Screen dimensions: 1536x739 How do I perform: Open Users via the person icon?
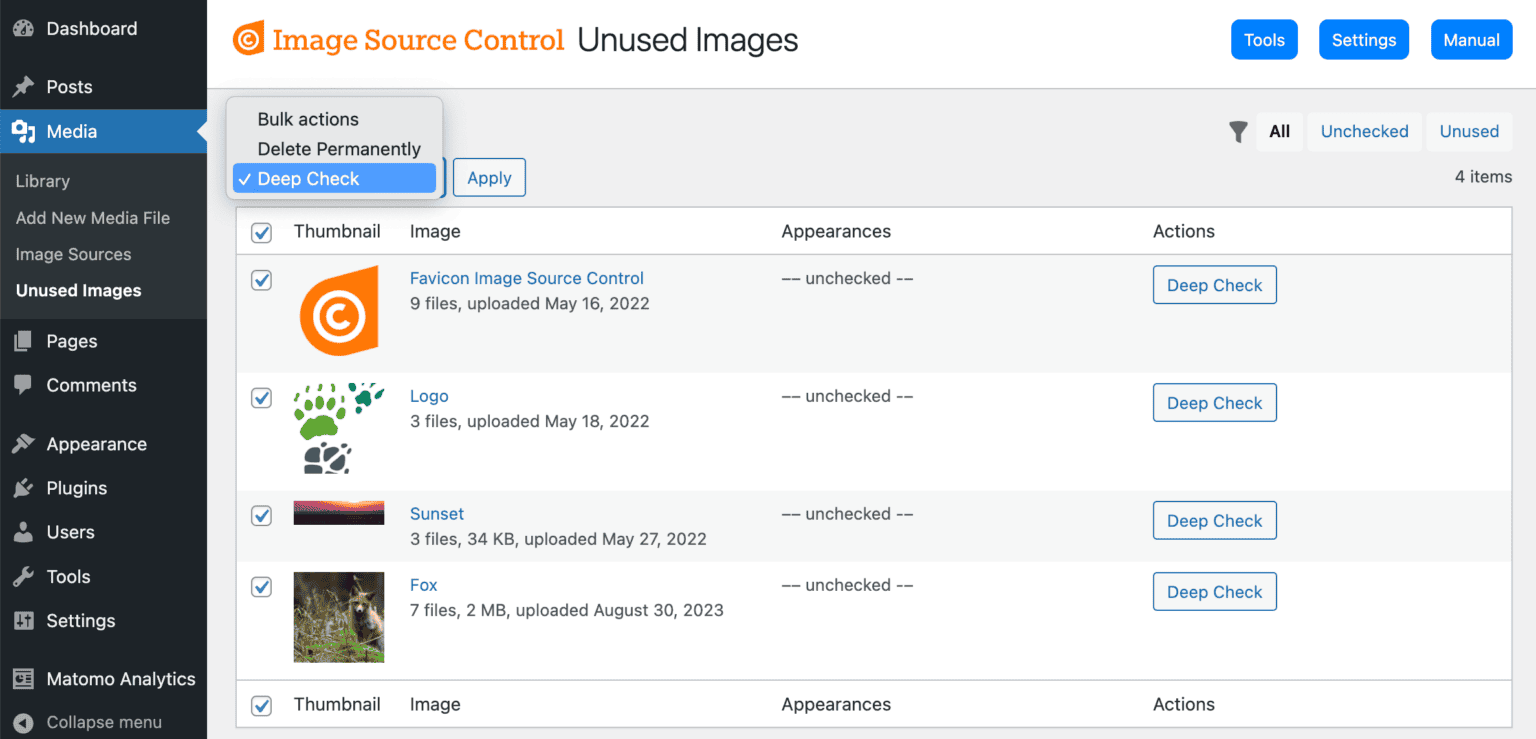23,532
